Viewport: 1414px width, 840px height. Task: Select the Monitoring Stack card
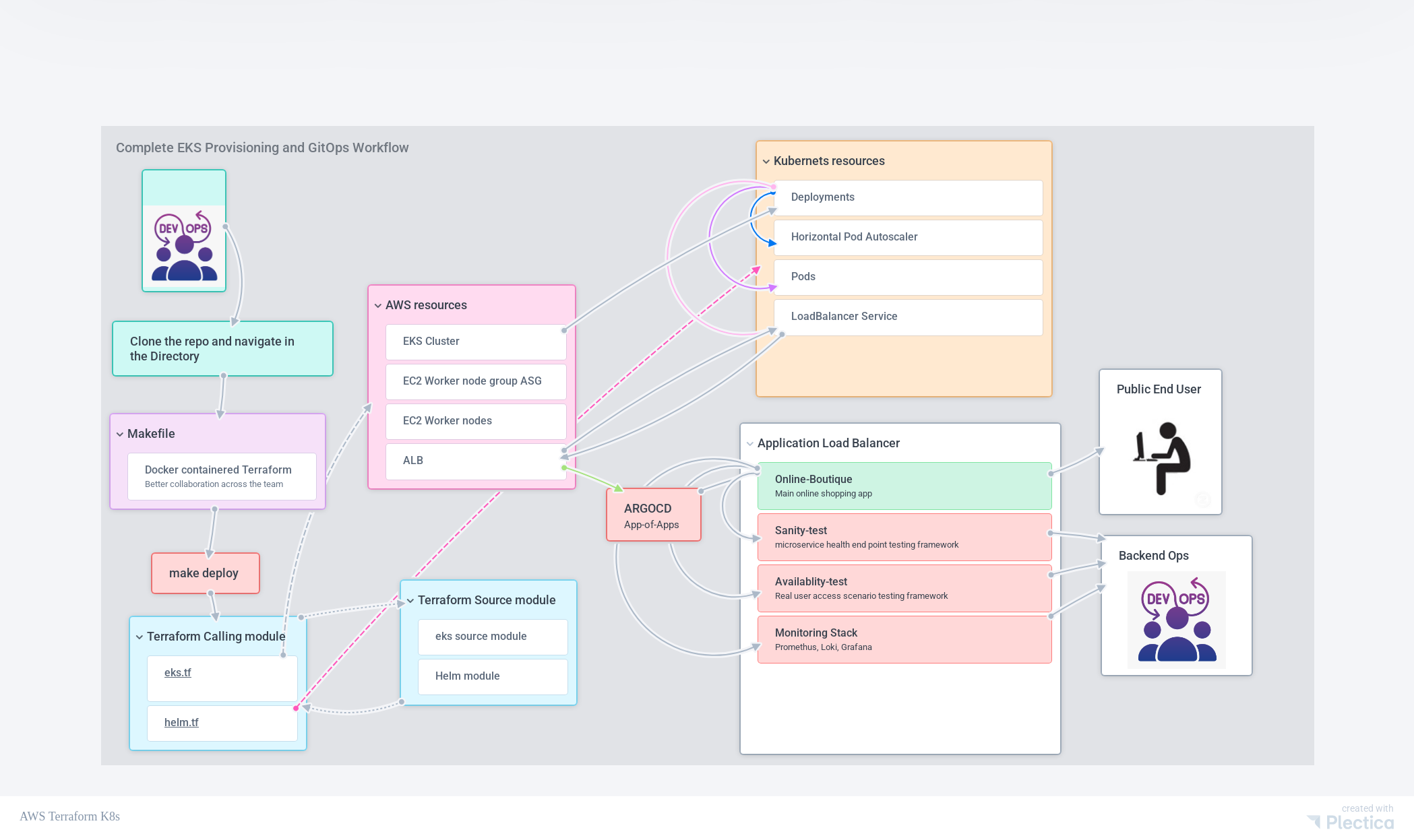[903, 639]
